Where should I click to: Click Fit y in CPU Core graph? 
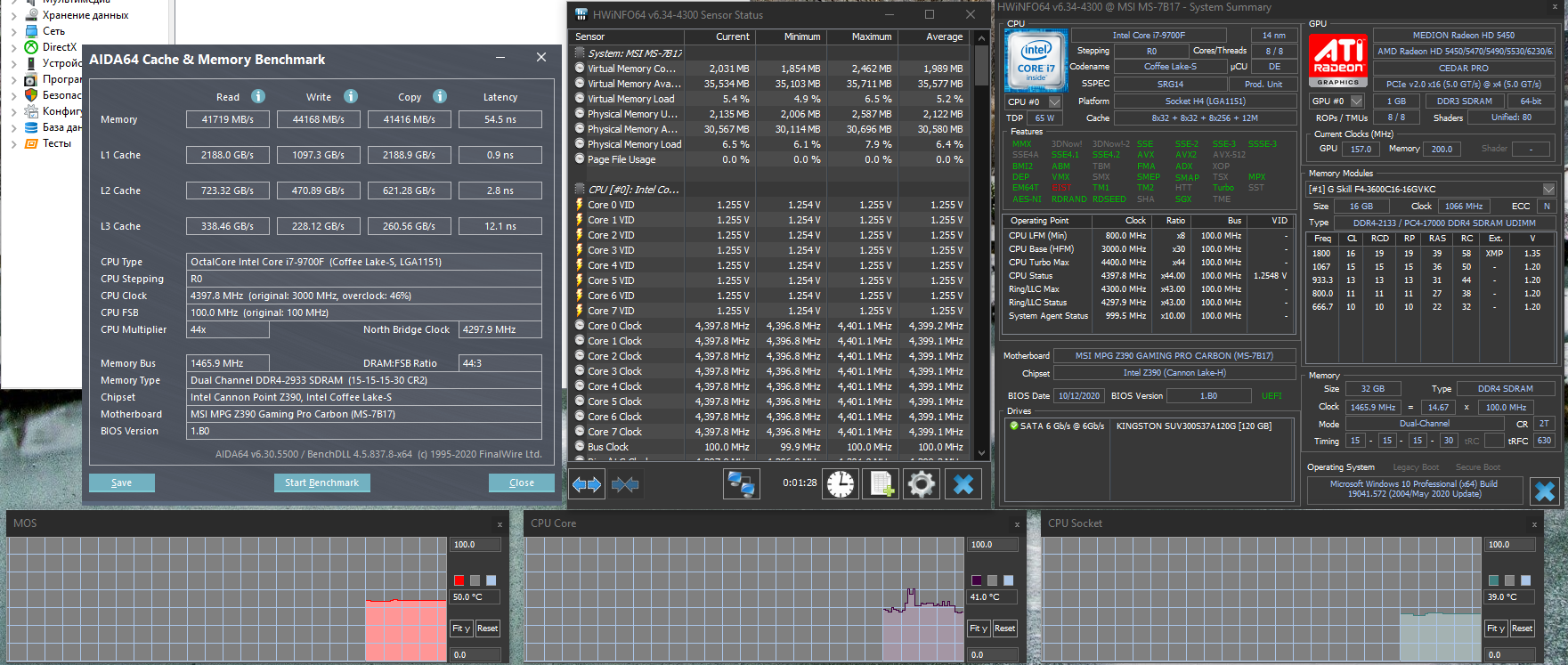[978, 628]
